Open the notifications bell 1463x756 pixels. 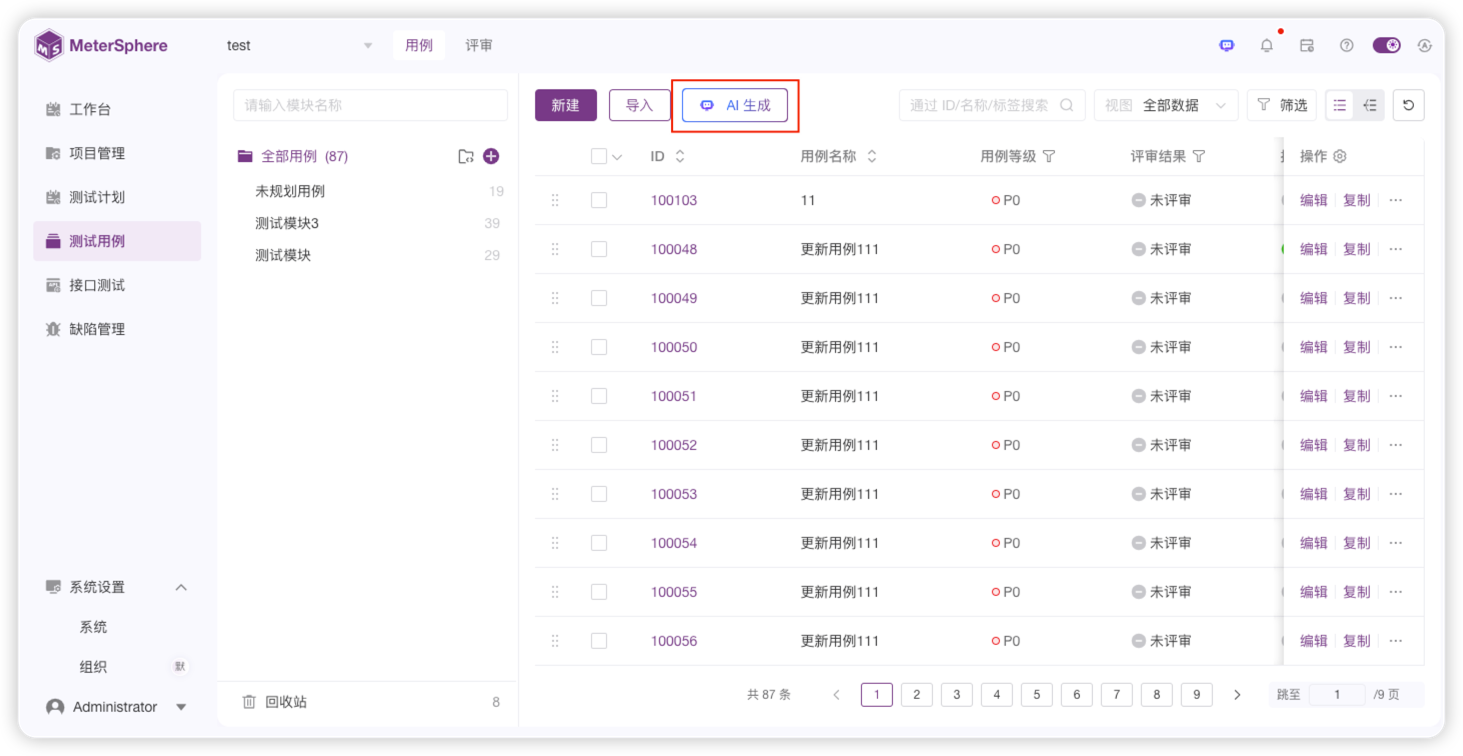pos(1267,45)
